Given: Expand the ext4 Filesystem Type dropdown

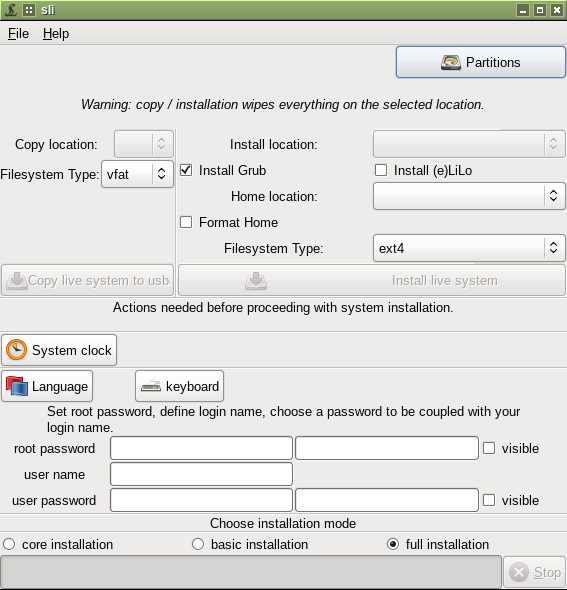Looking at the screenshot, I should click(x=469, y=248).
